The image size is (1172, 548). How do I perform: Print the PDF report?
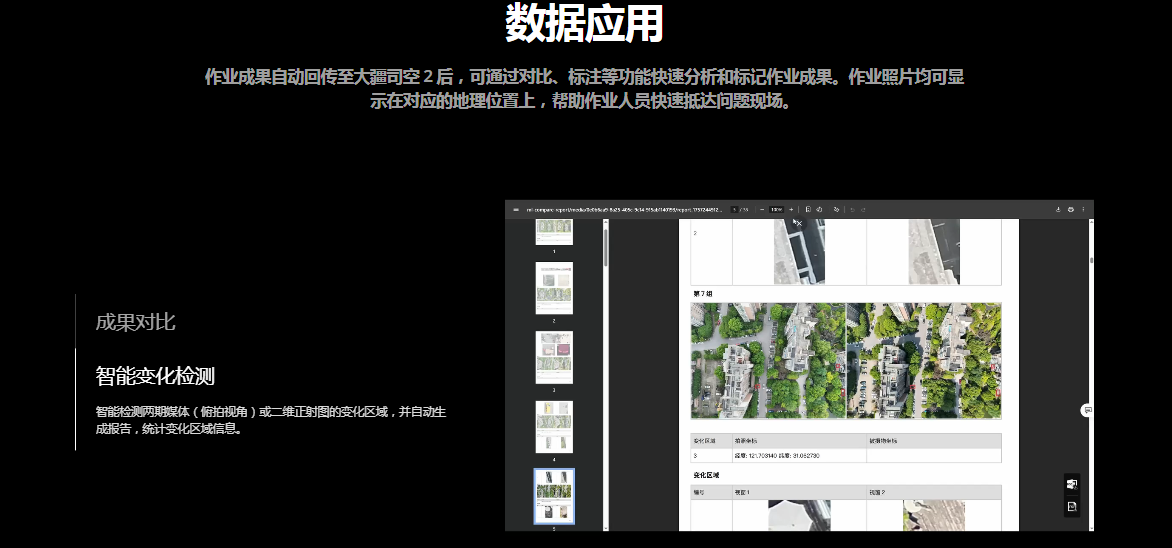point(1071,210)
